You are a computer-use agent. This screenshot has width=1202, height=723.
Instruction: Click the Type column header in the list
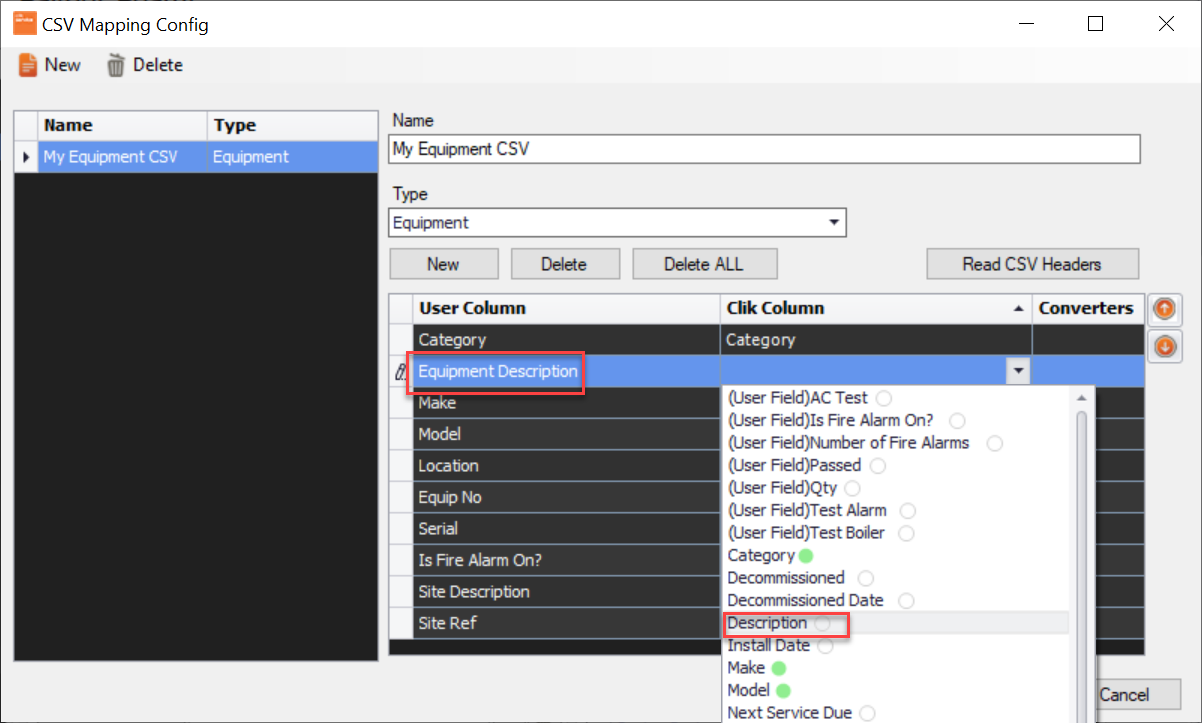coord(294,125)
